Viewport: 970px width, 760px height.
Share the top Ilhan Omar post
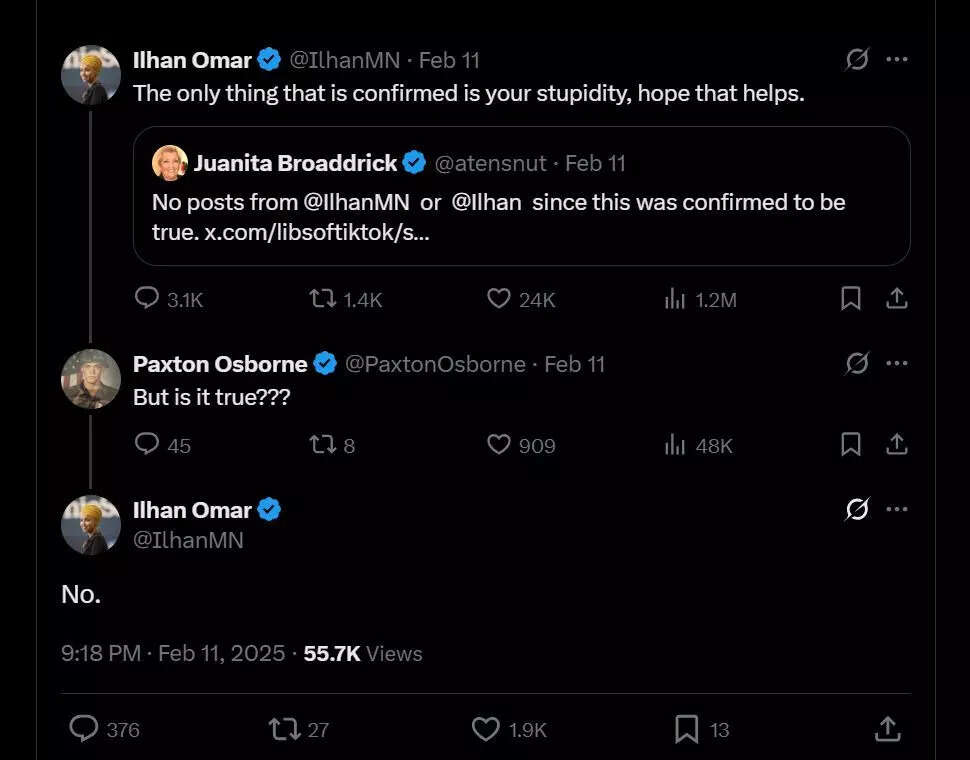pos(897,298)
